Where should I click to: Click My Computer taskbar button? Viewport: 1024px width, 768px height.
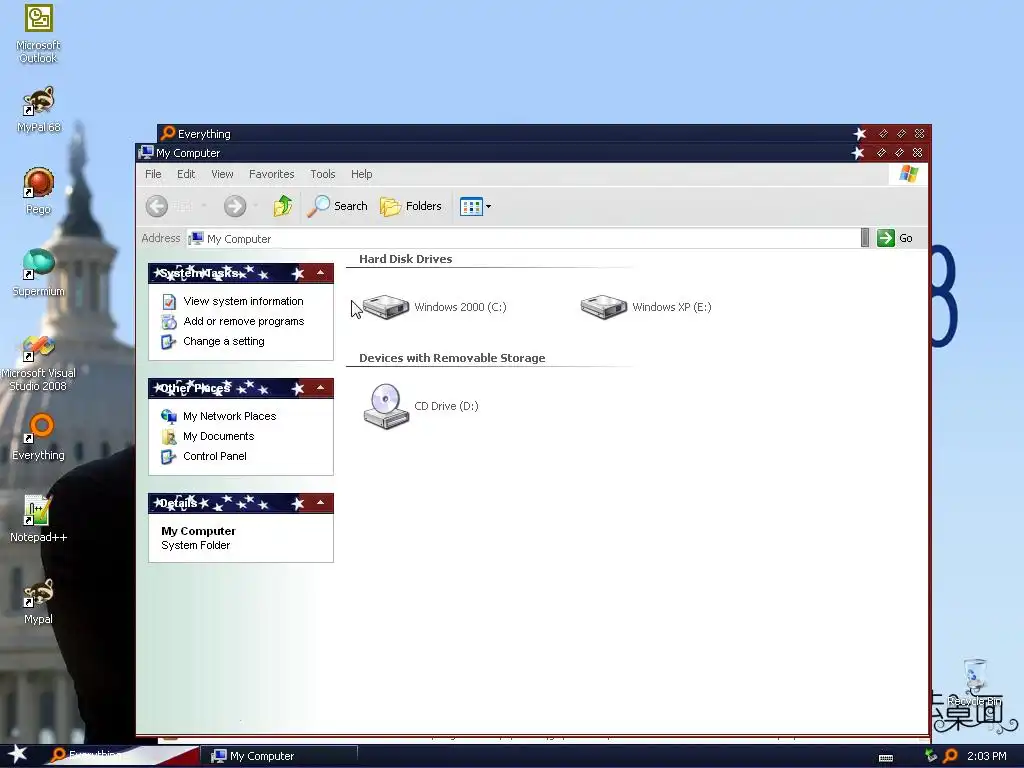coord(278,756)
